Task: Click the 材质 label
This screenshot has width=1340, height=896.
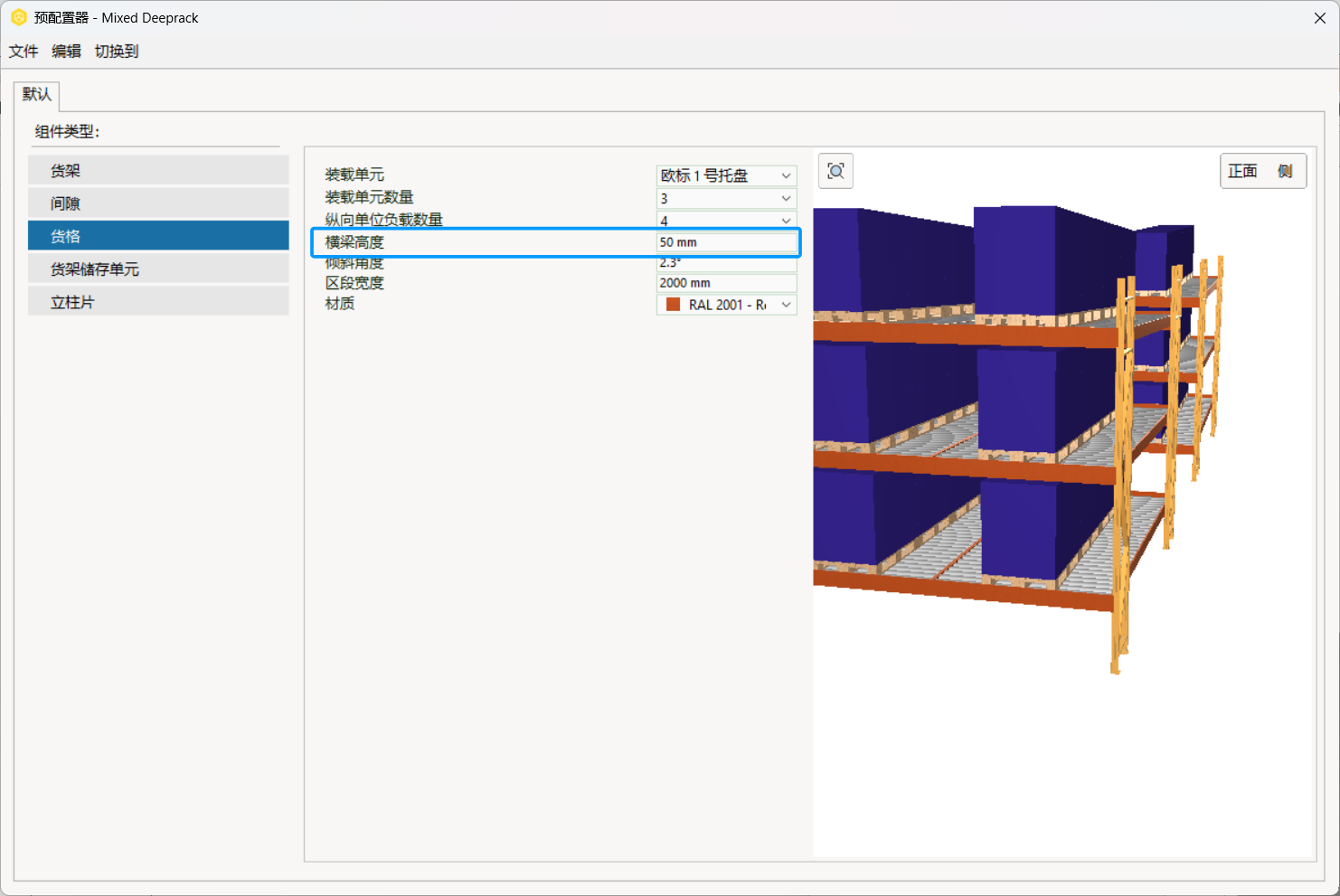Action: point(340,304)
